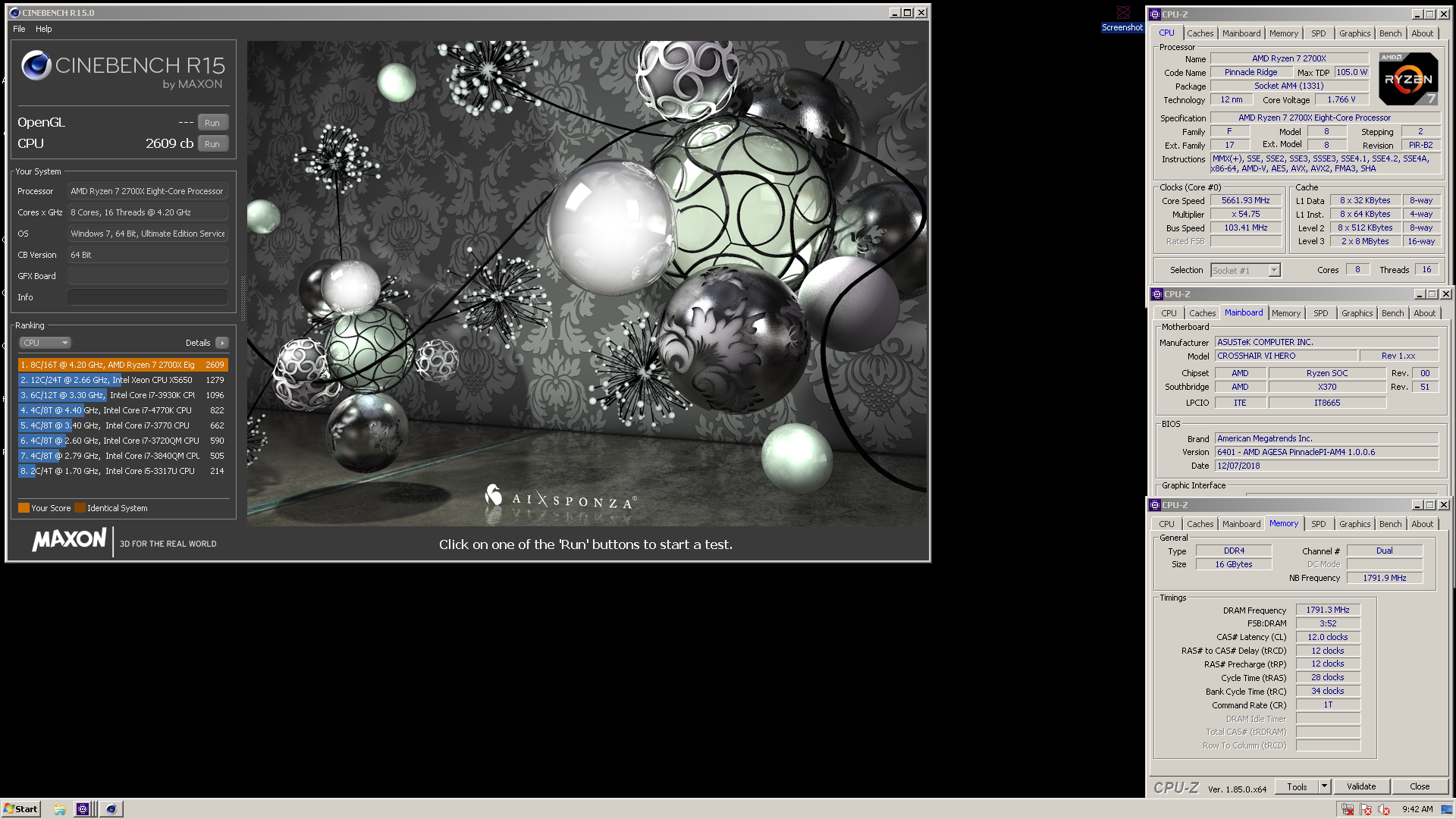Open Bench tab in Memory CPU-Z window
This screenshot has height=819, width=1456.
click(x=1390, y=524)
